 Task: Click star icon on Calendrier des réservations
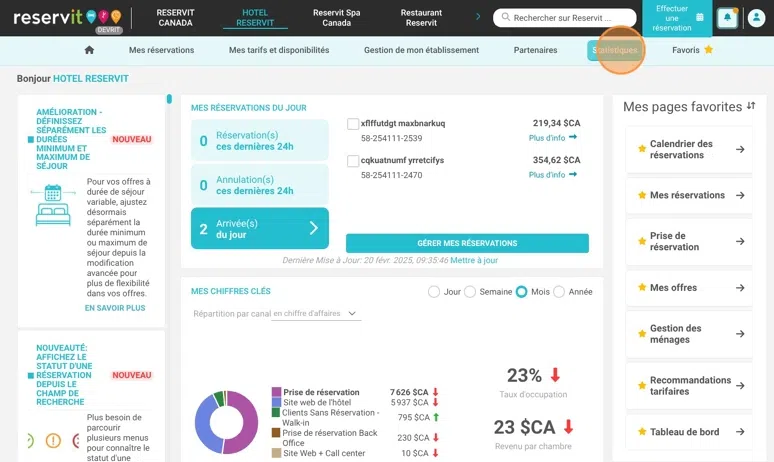642,149
